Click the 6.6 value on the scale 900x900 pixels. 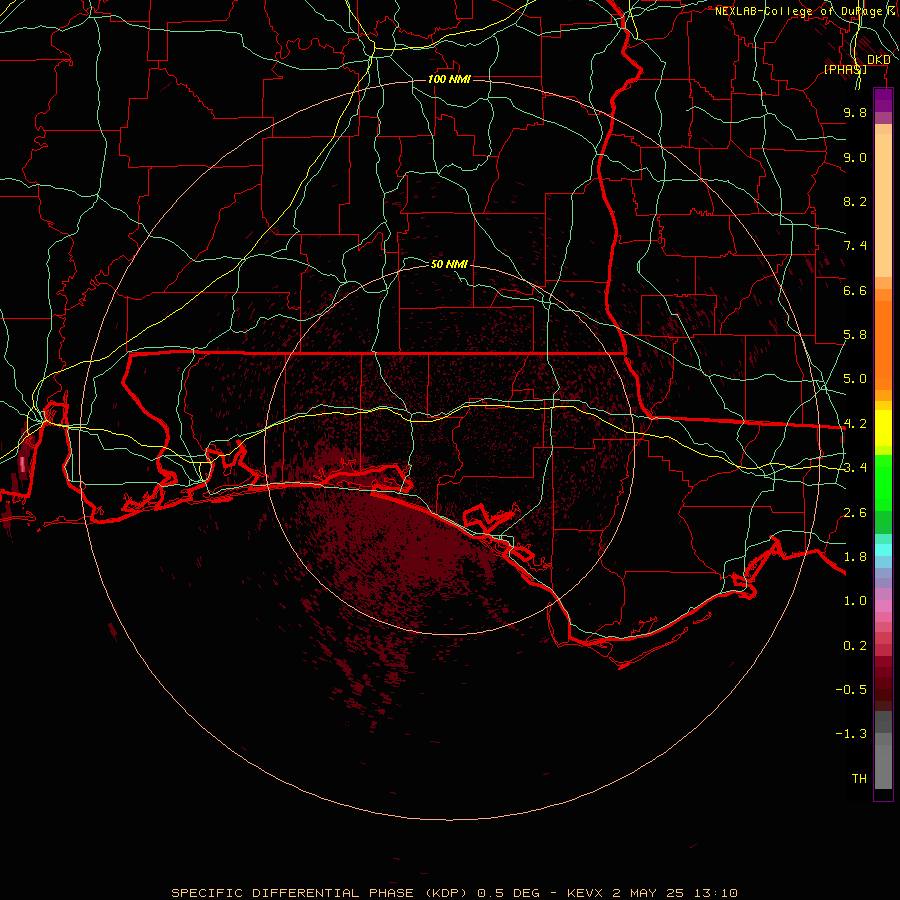tap(855, 290)
